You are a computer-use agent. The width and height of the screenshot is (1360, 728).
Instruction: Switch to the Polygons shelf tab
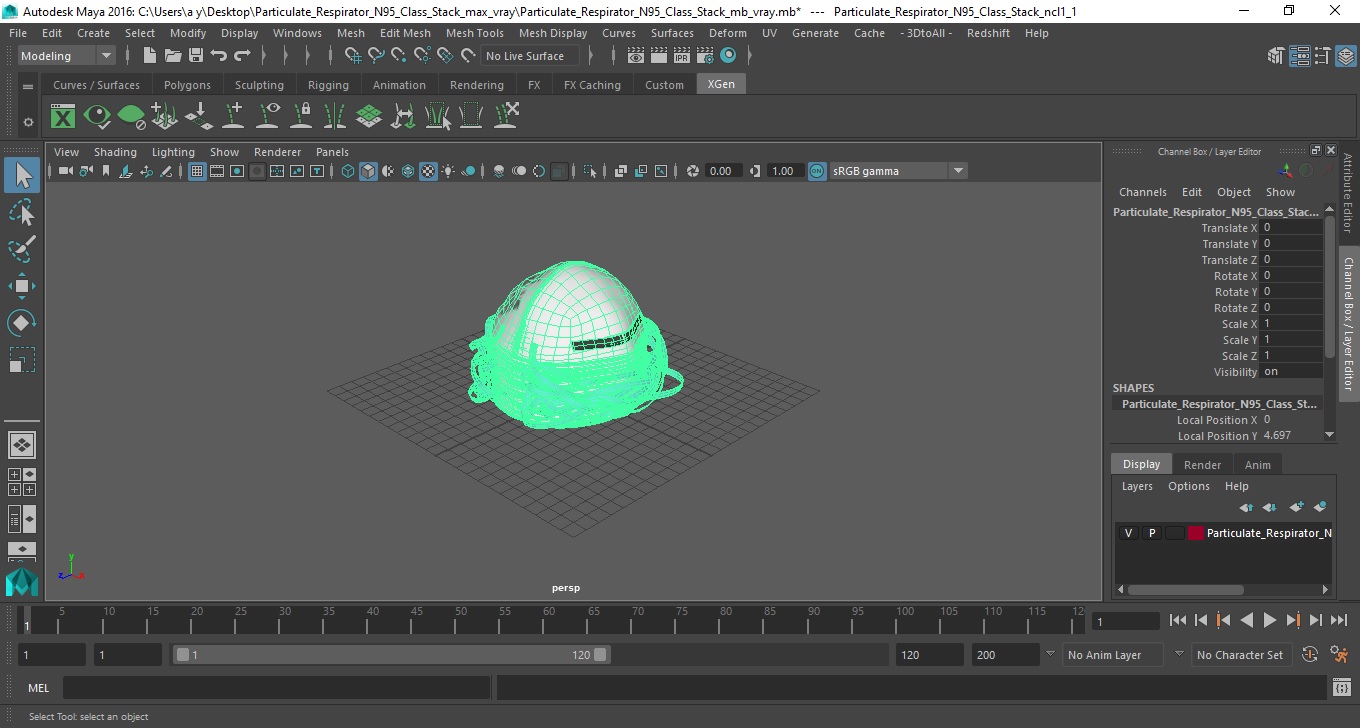click(187, 85)
